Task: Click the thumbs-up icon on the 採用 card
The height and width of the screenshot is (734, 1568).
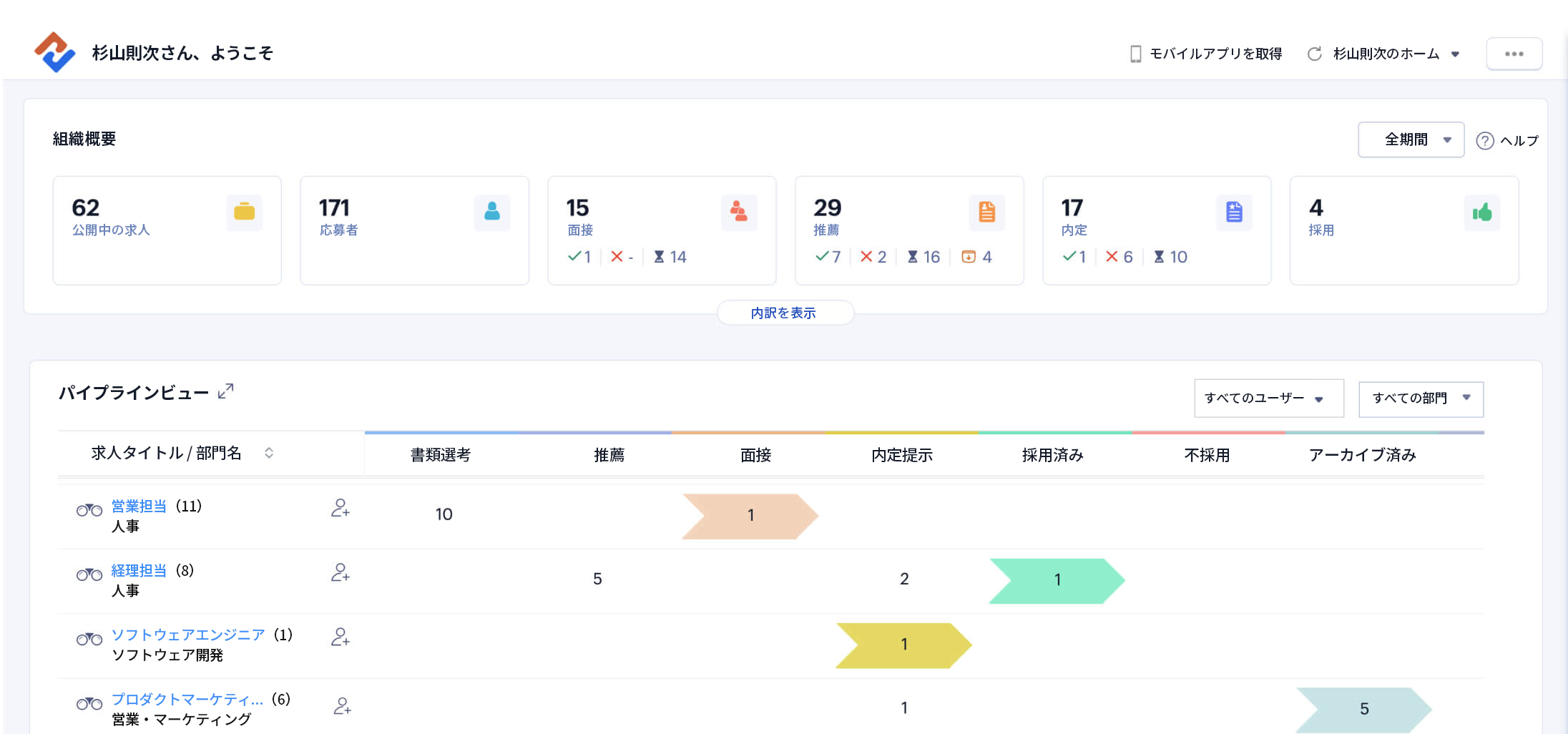Action: click(1482, 212)
